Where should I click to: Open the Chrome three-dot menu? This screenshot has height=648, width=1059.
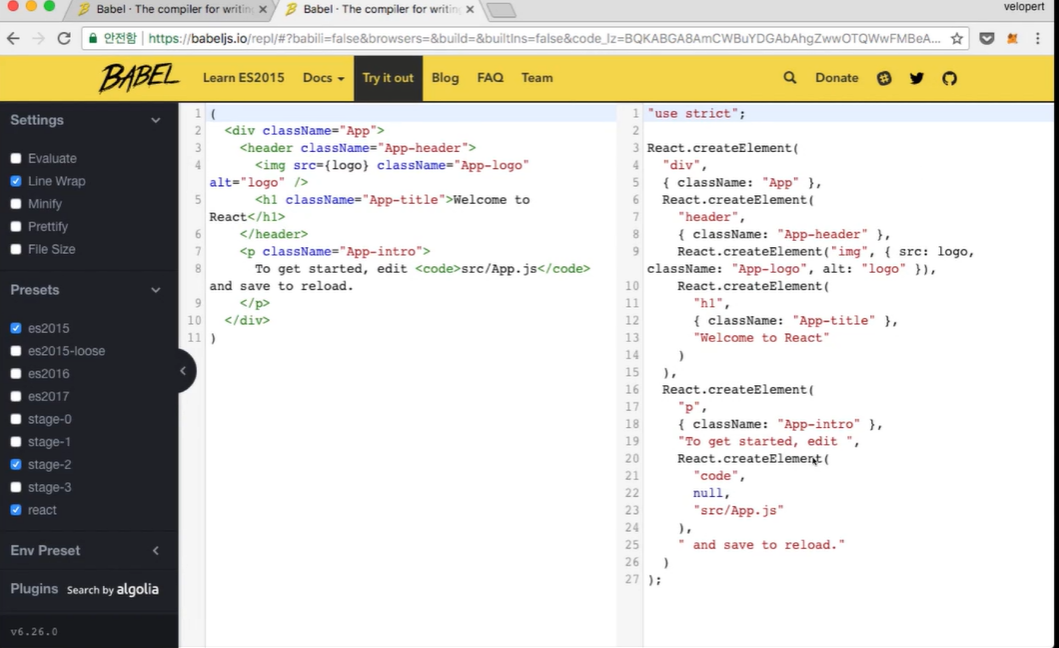[1038, 39]
